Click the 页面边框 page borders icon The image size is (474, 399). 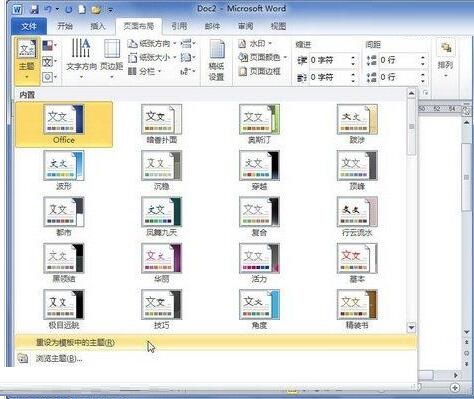pos(243,71)
